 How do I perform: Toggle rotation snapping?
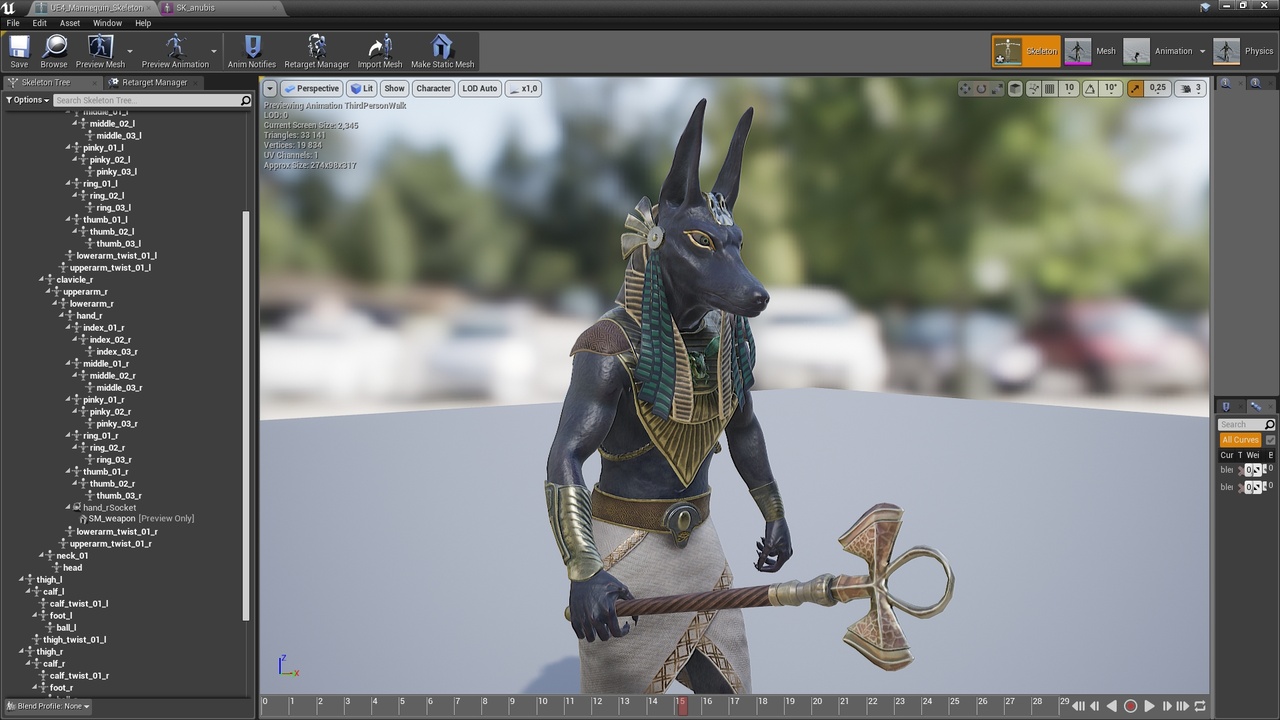point(1090,88)
